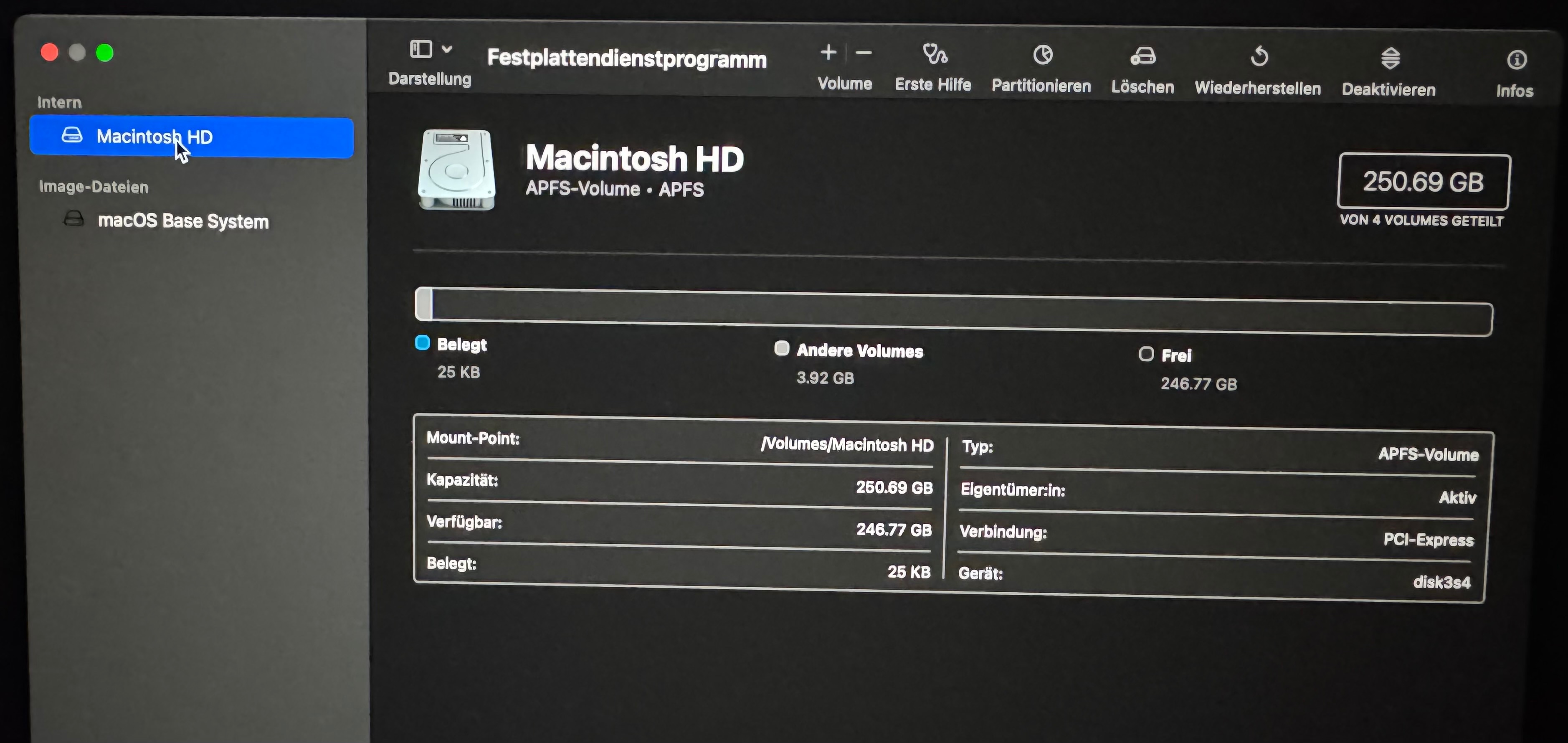The image size is (1568, 743).
Task: Click the Andere Volumes legend swatch
Action: tap(782, 348)
